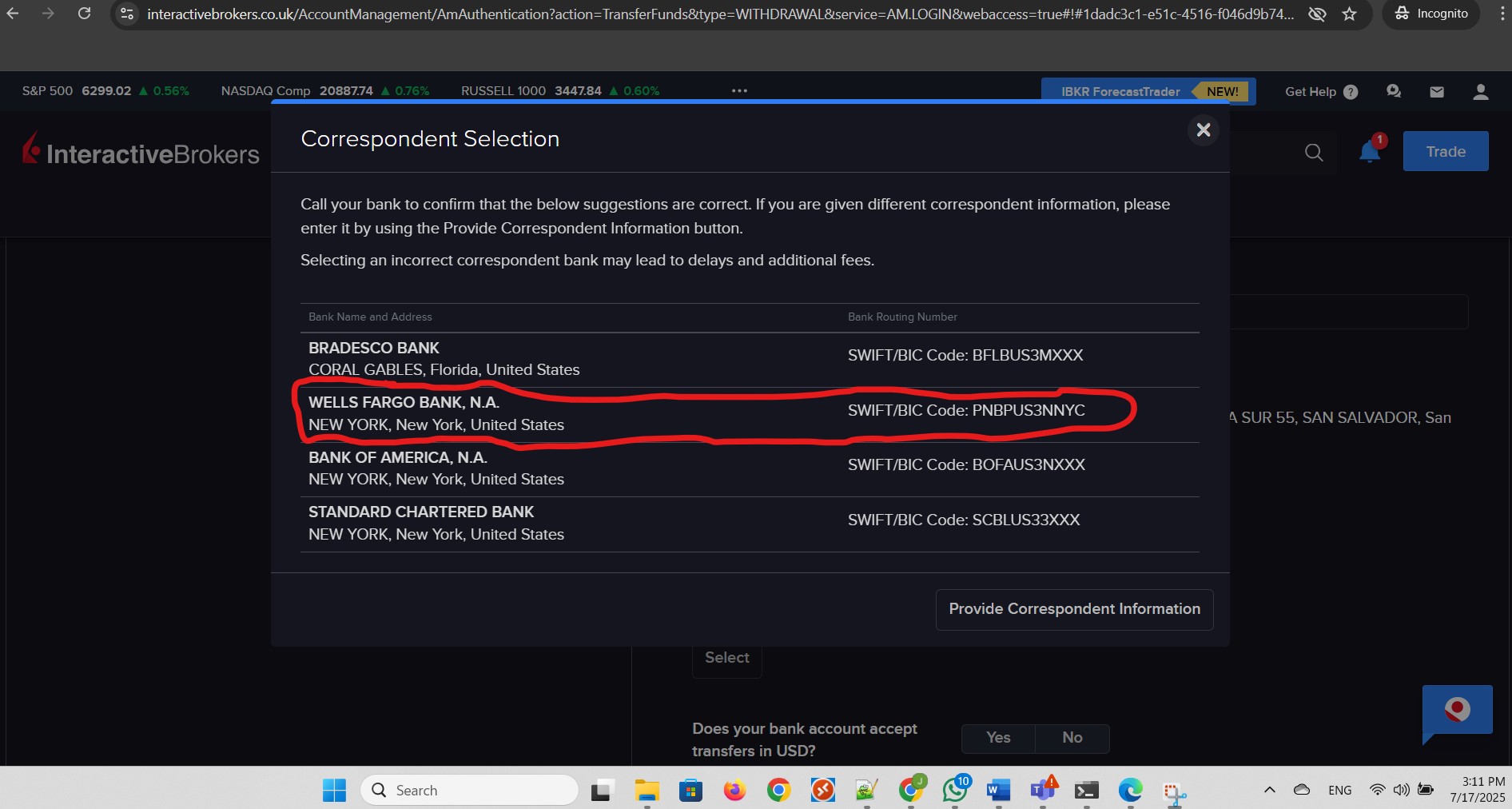Open Task View on the taskbar

(603, 790)
